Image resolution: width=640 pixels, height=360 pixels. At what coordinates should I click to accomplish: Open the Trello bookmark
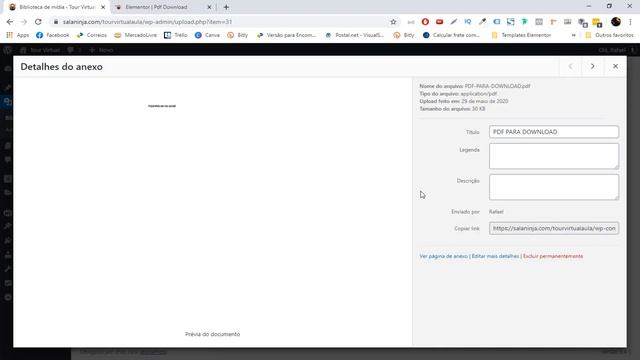coord(176,35)
